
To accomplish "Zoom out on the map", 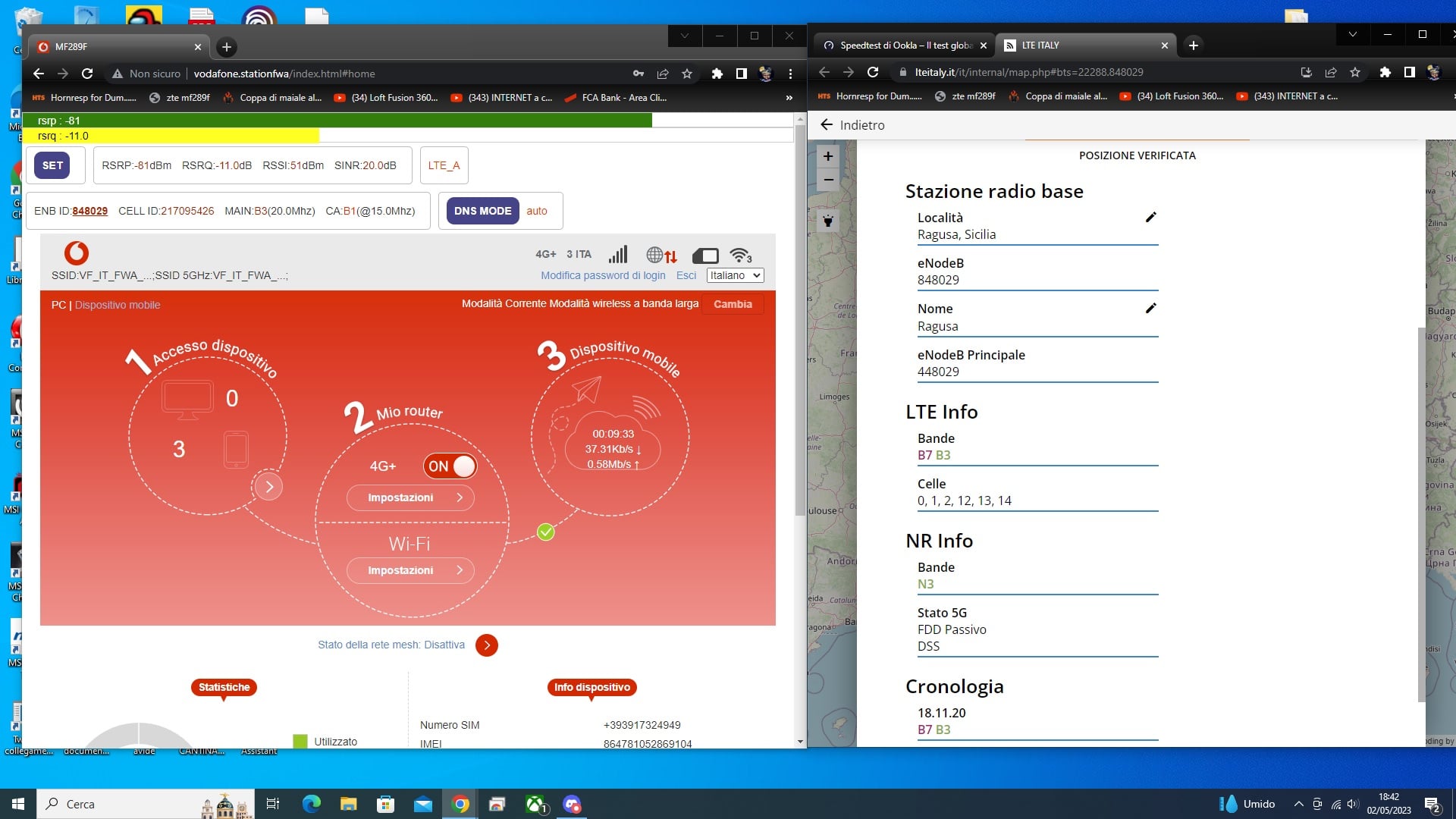I will pyautogui.click(x=828, y=180).
